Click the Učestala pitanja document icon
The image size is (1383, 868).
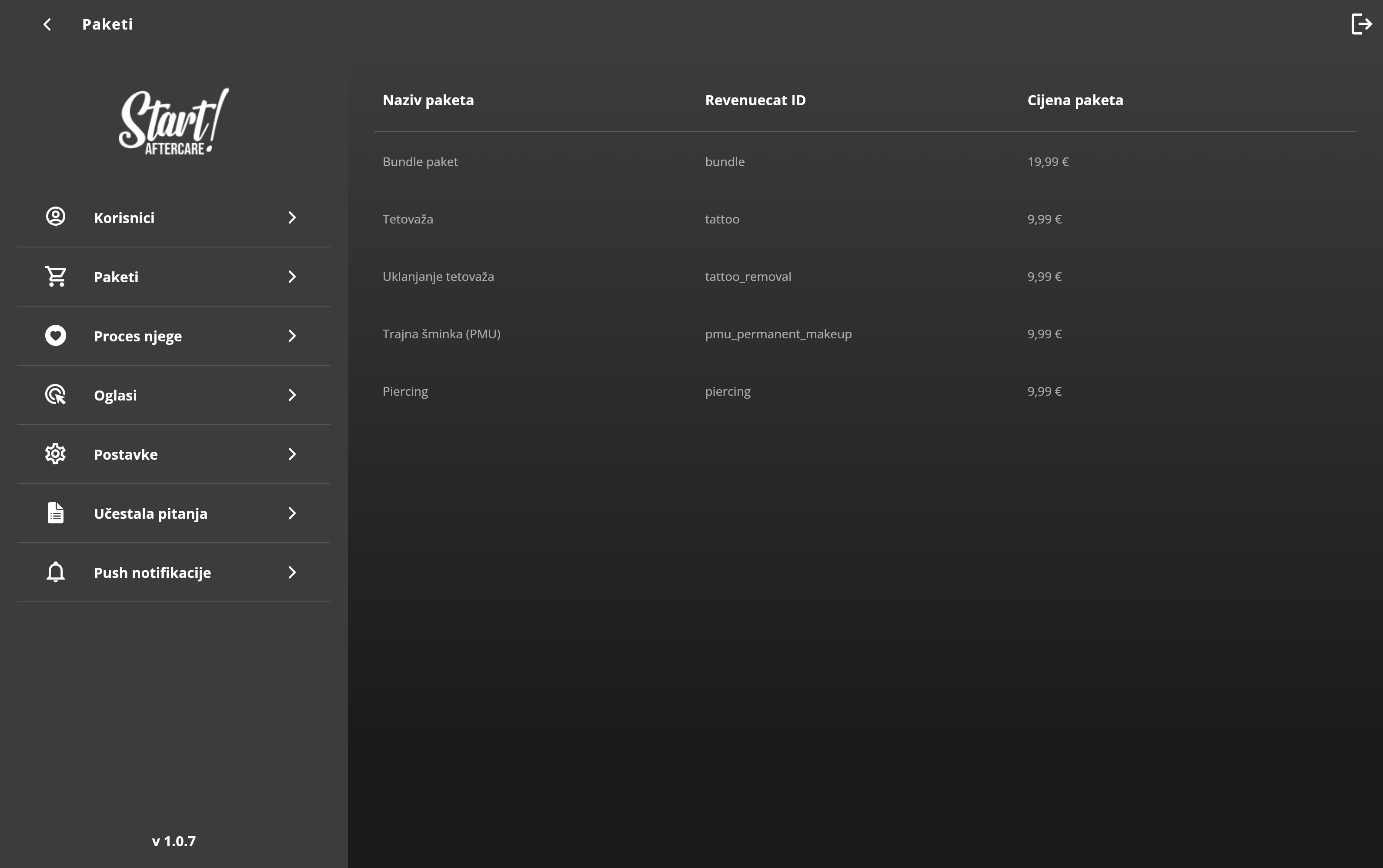(56, 513)
